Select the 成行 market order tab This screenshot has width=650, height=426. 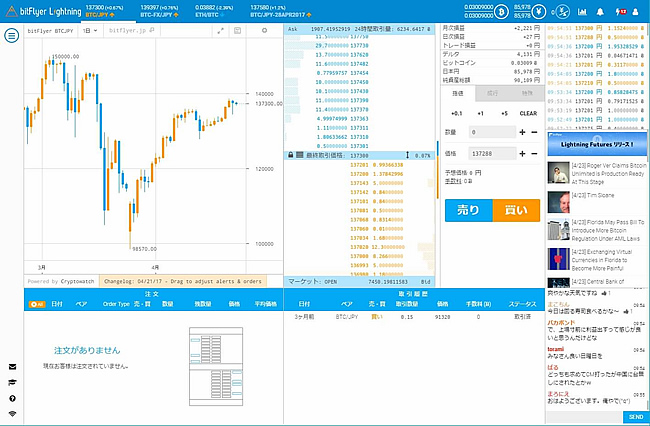(x=492, y=94)
